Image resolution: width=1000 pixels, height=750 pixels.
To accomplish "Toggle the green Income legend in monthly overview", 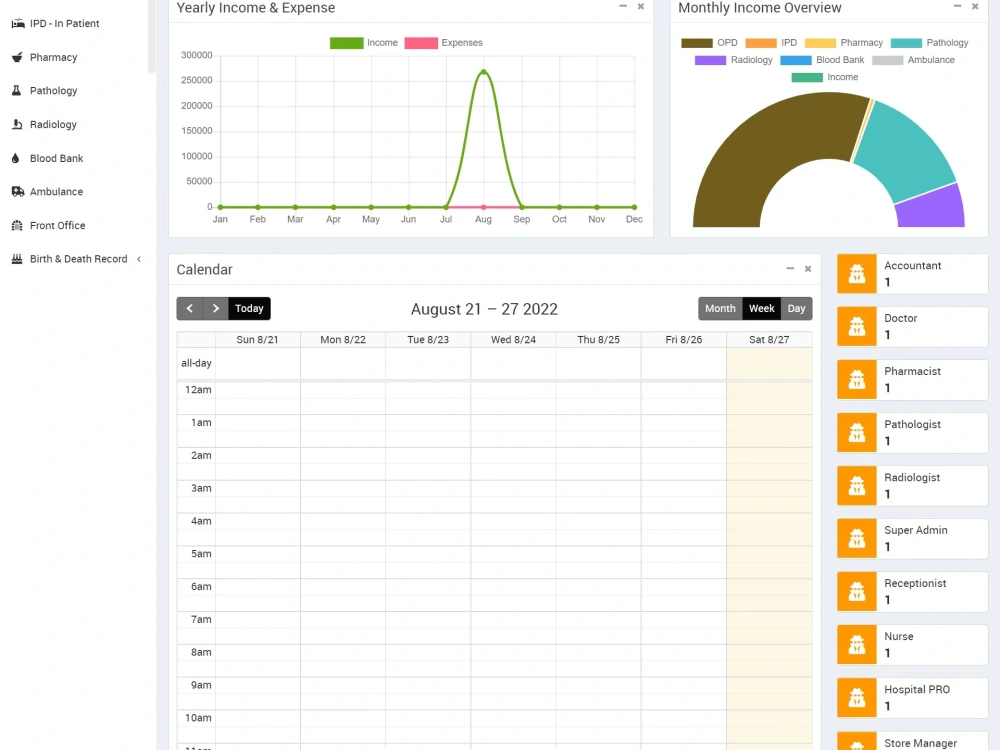I will (825, 77).
